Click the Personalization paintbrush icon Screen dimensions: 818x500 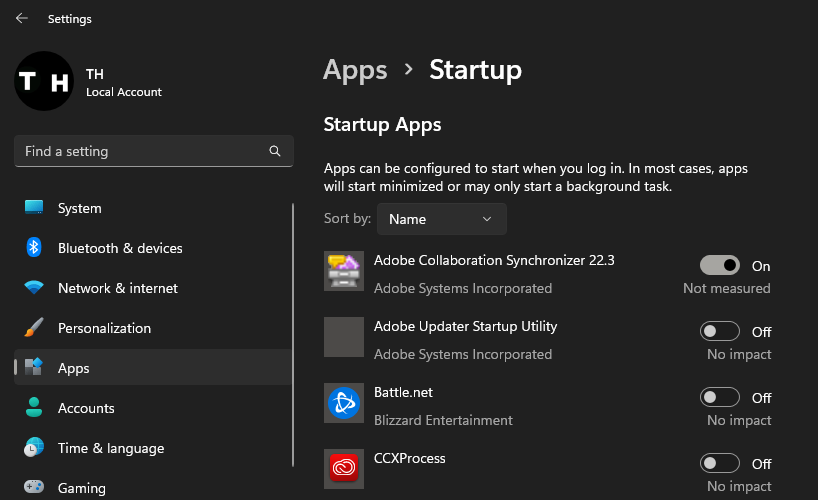click(34, 328)
